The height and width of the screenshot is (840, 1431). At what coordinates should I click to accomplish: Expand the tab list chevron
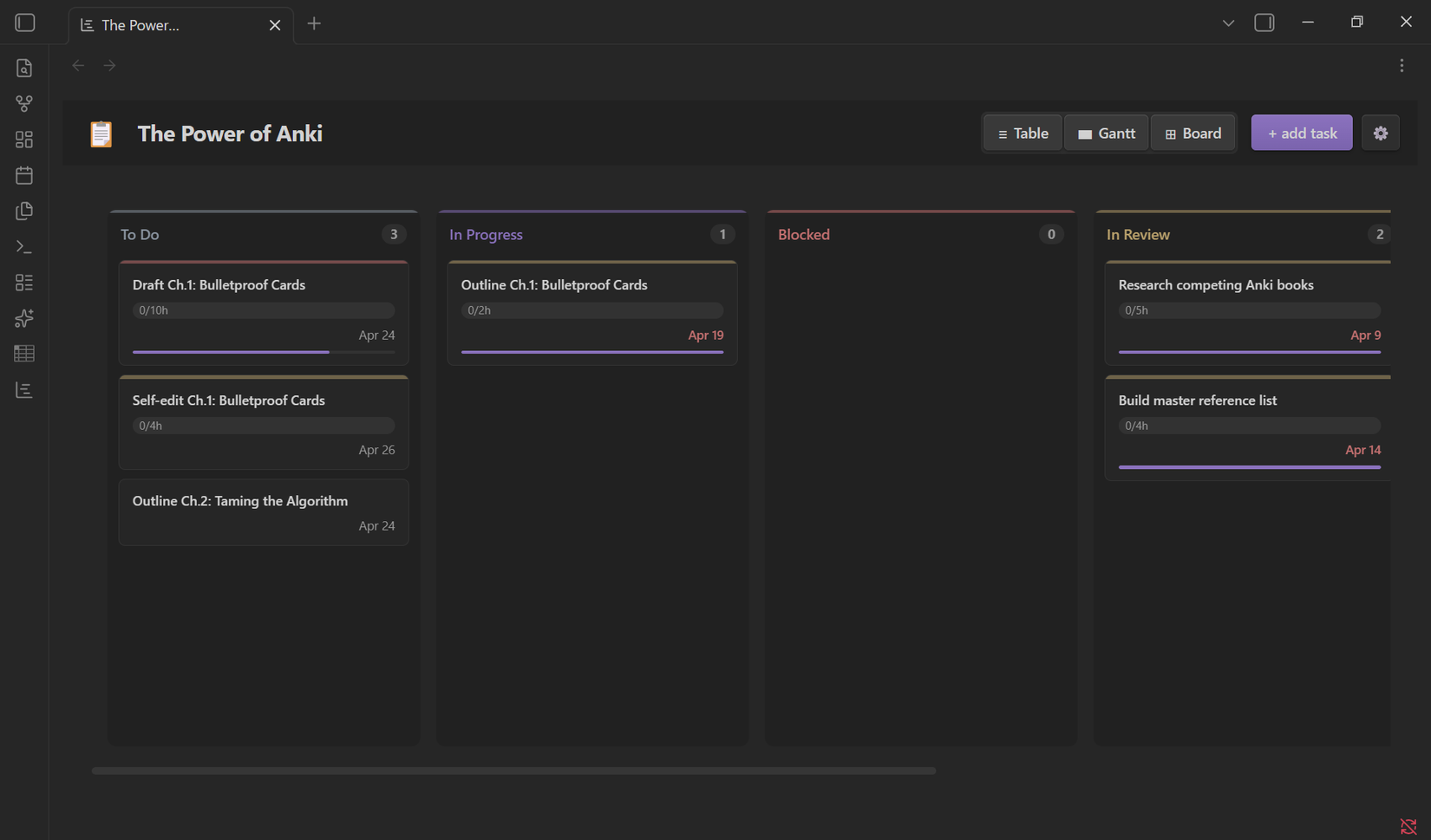coord(1228,23)
